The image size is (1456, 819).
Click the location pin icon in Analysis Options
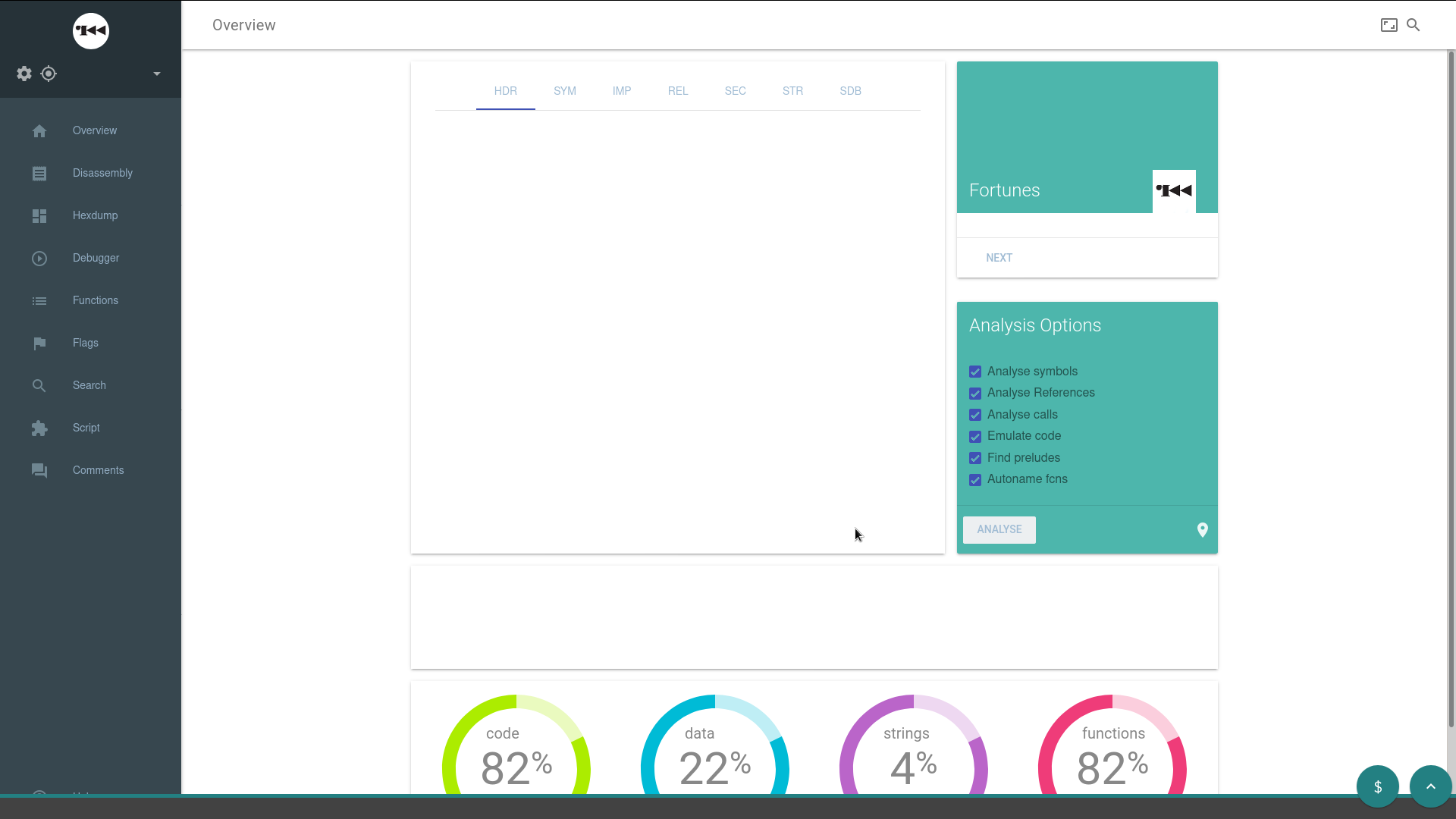tap(1202, 530)
